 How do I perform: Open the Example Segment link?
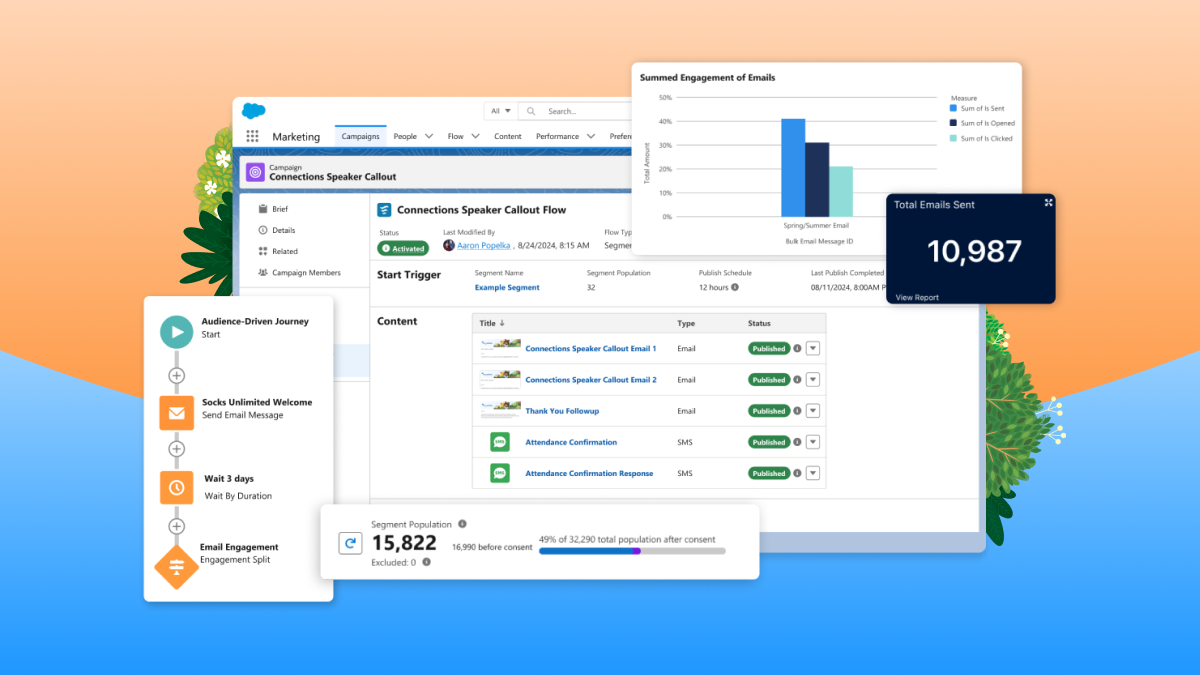point(506,288)
